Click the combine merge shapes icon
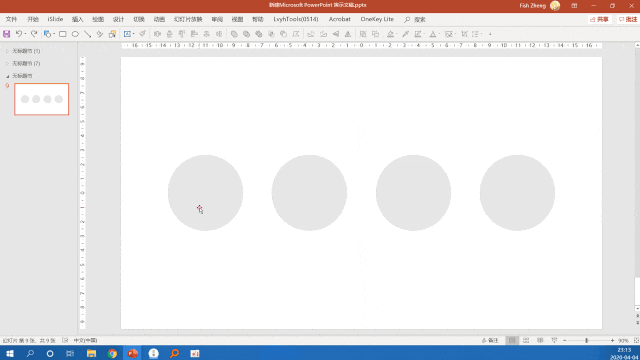This screenshot has width=640, height=360. tap(246, 34)
